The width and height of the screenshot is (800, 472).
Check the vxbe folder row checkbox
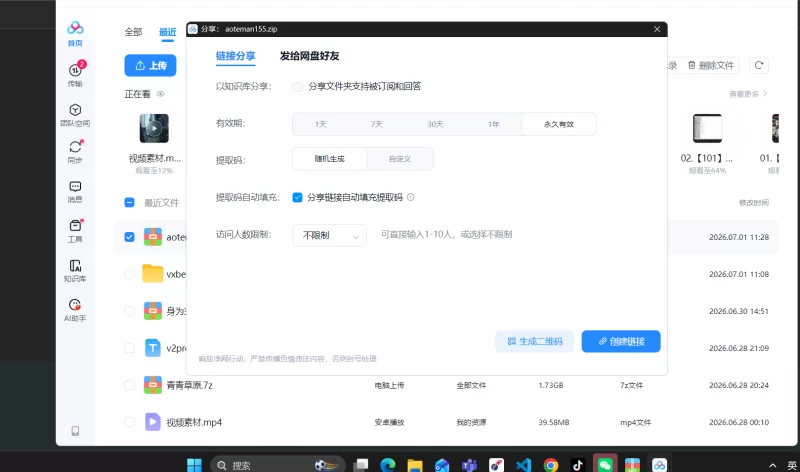(129, 274)
